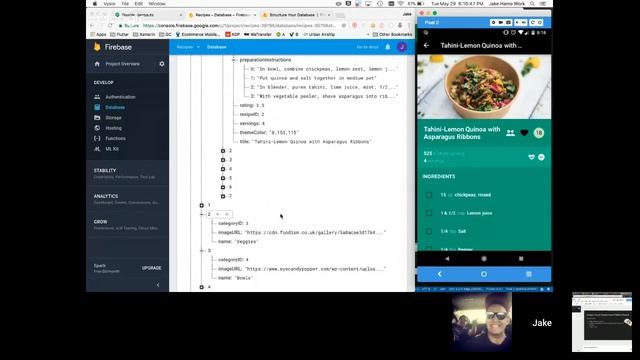This screenshot has height=360, width=640.
Task: Select the foodism imageURL value
Action: pos(315,233)
